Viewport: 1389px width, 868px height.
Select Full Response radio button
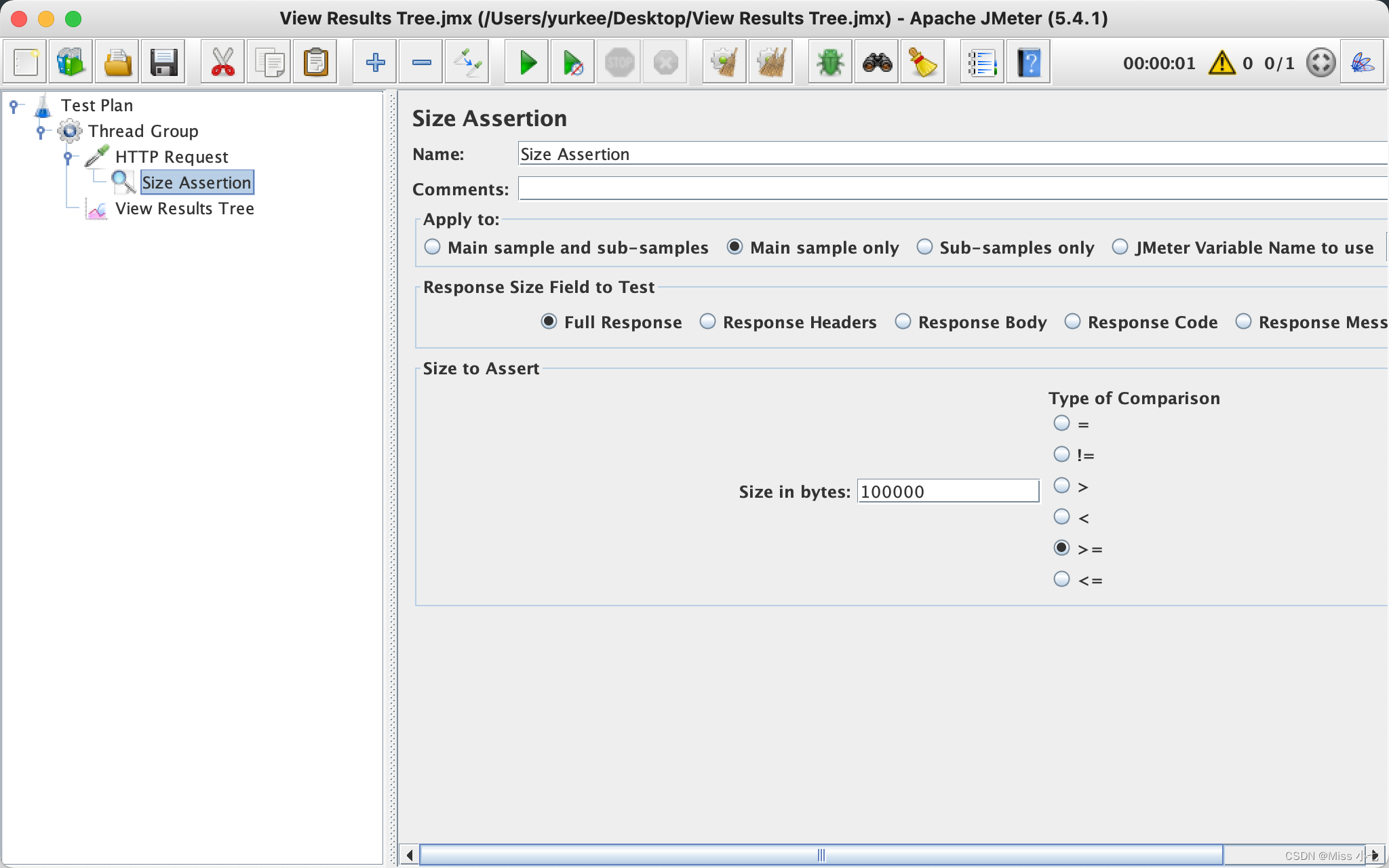coord(549,321)
